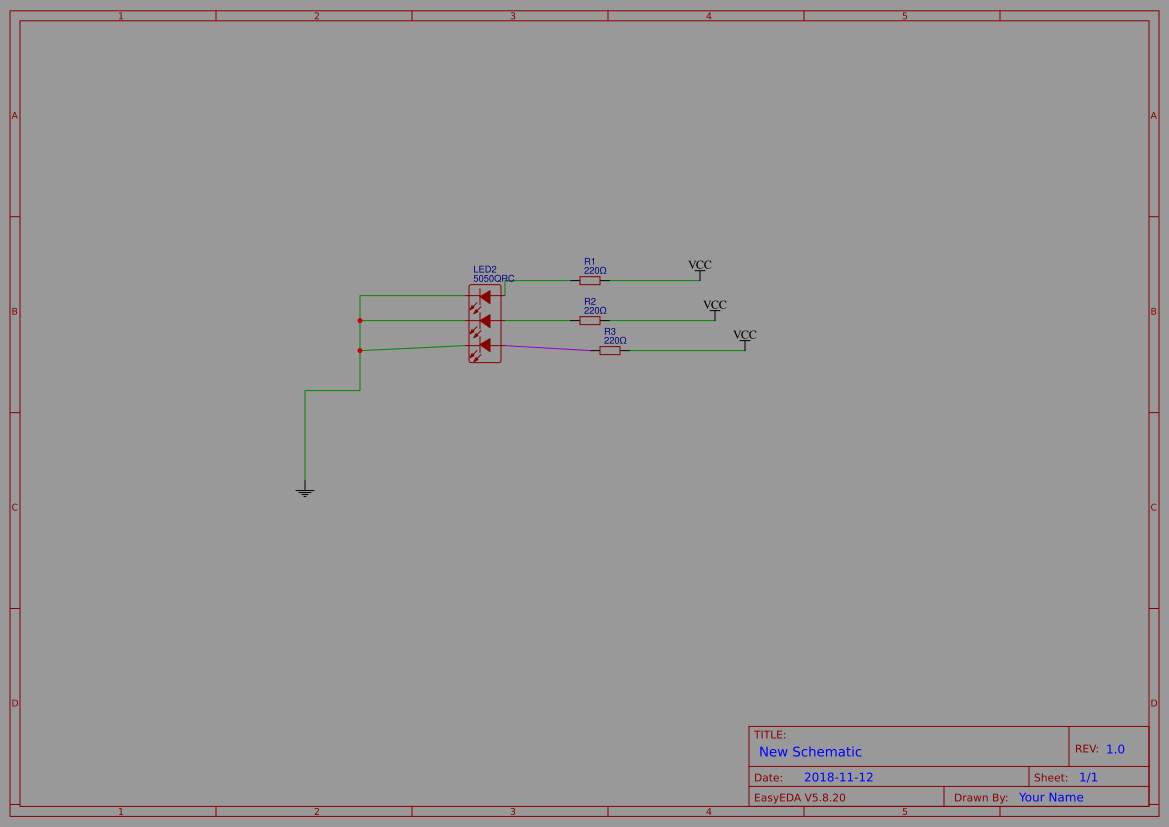Select the R3 resistor symbol
The image size is (1169, 827).
(610, 350)
